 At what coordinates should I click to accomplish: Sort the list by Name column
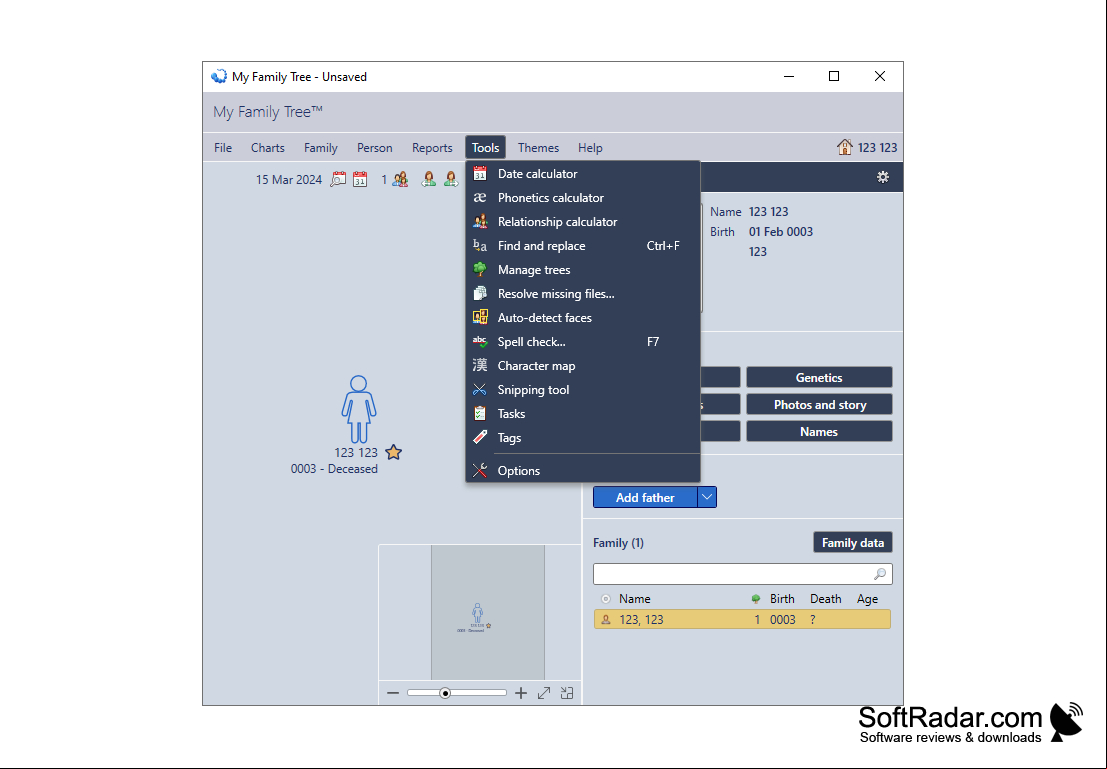point(635,599)
